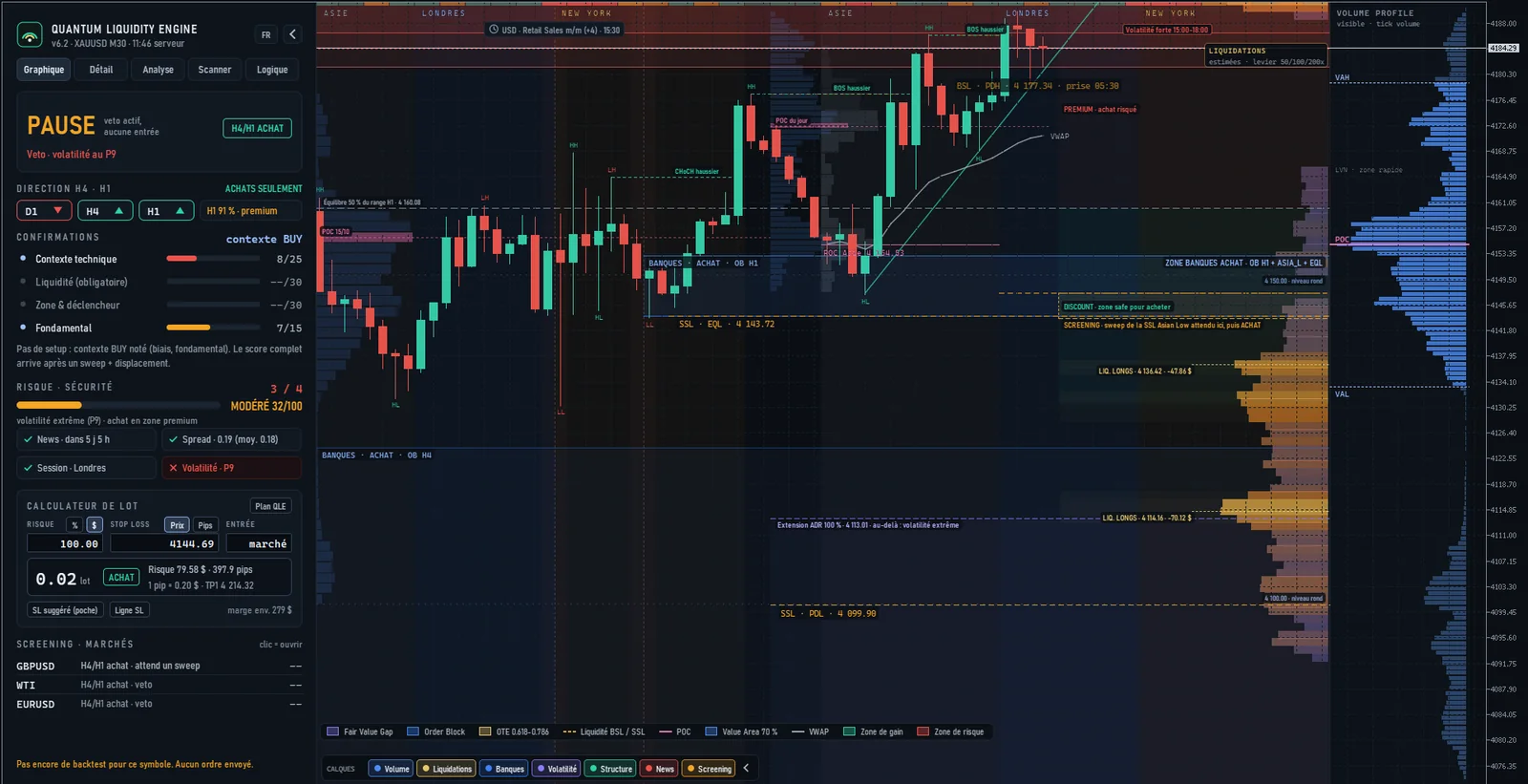Image resolution: width=1528 pixels, height=784 pixels.
Task: Select the Logique tab
Action: point(272,70)
